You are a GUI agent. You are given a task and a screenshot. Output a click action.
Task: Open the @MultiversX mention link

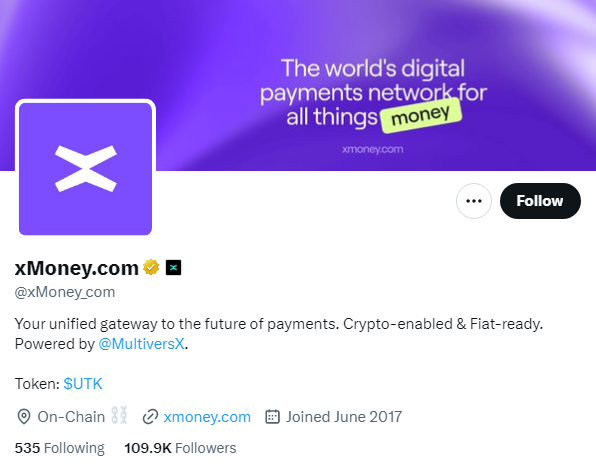[141, 344]
